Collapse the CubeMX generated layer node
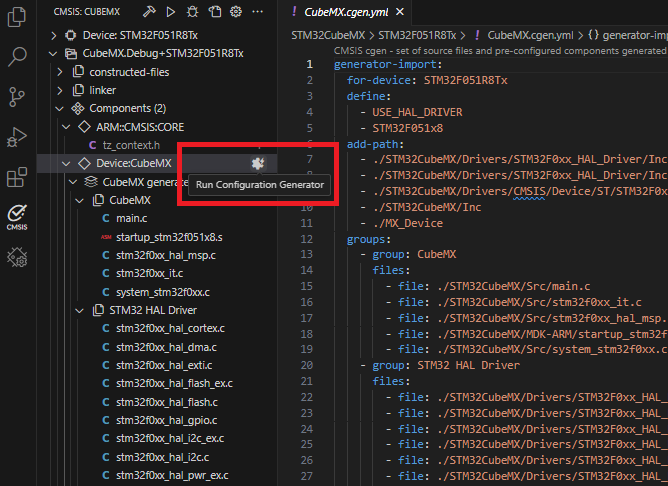This screenshot has height=486, width=668. pos(73,182)
